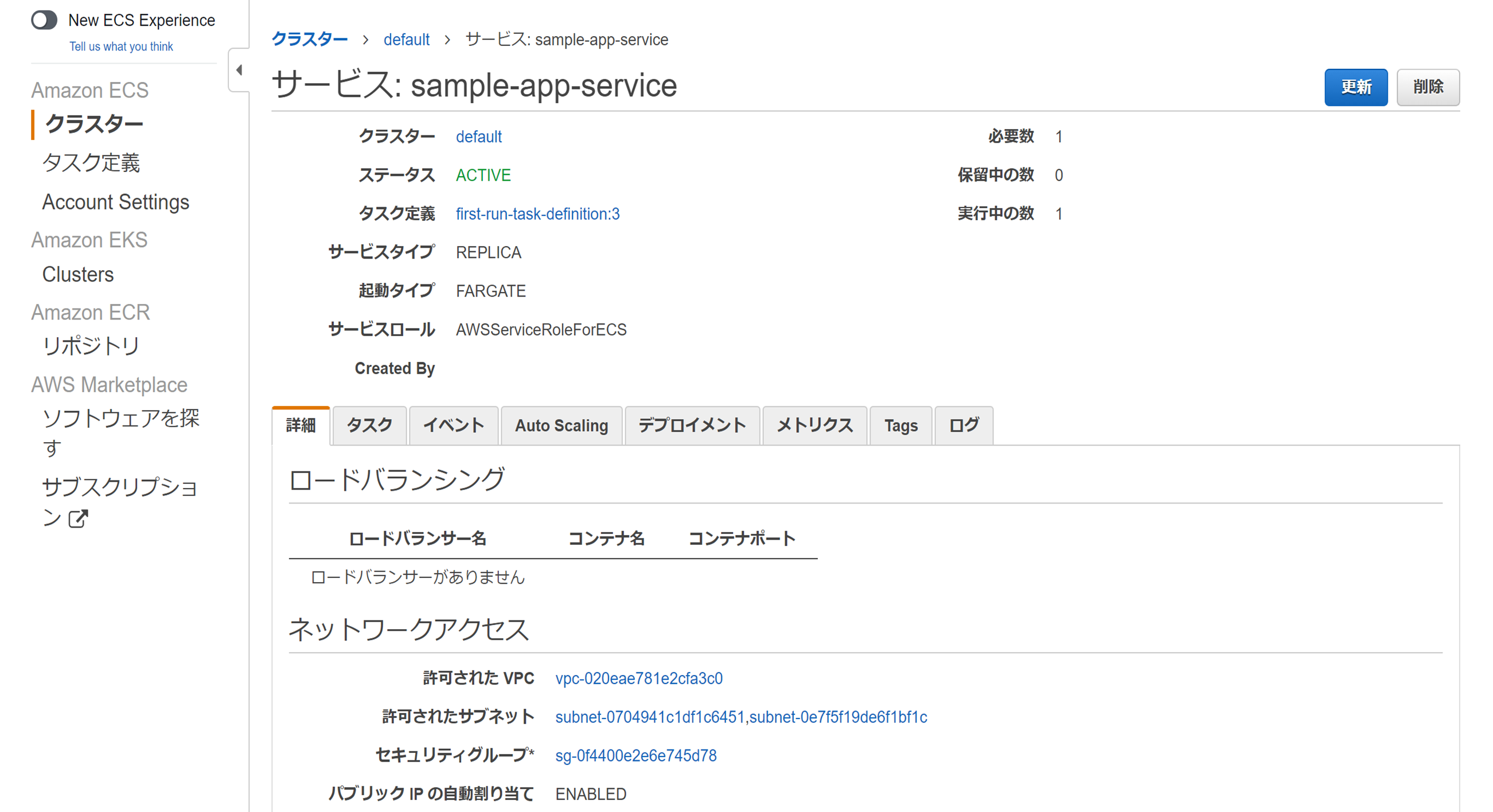The width and height of the screenshot is (1493, 812).
Task: Click the default cluster link in breadcrumb
Action: pyautogui.click(x=406, y=40)
